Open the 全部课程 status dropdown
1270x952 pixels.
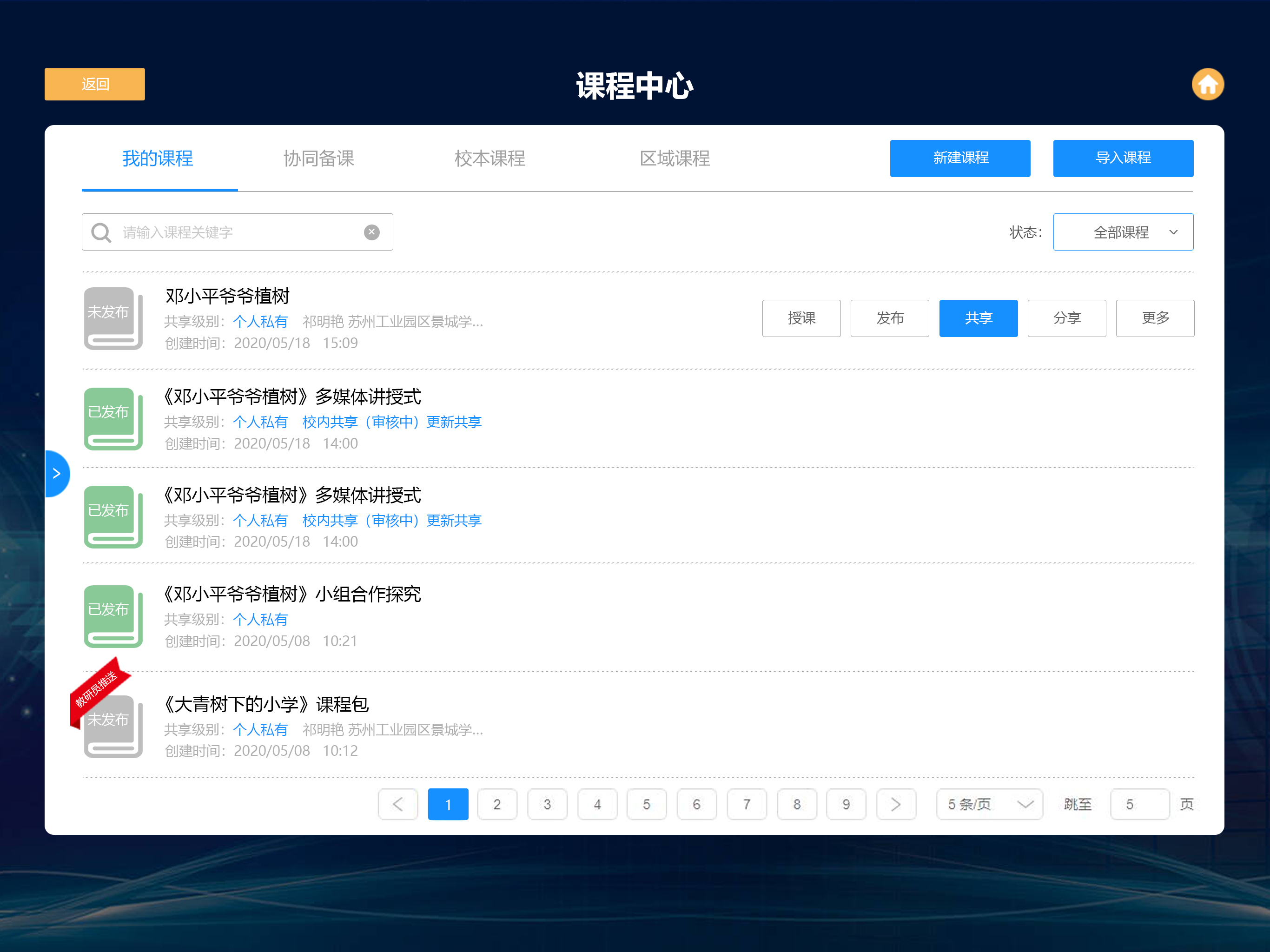tap(1123, 232)
